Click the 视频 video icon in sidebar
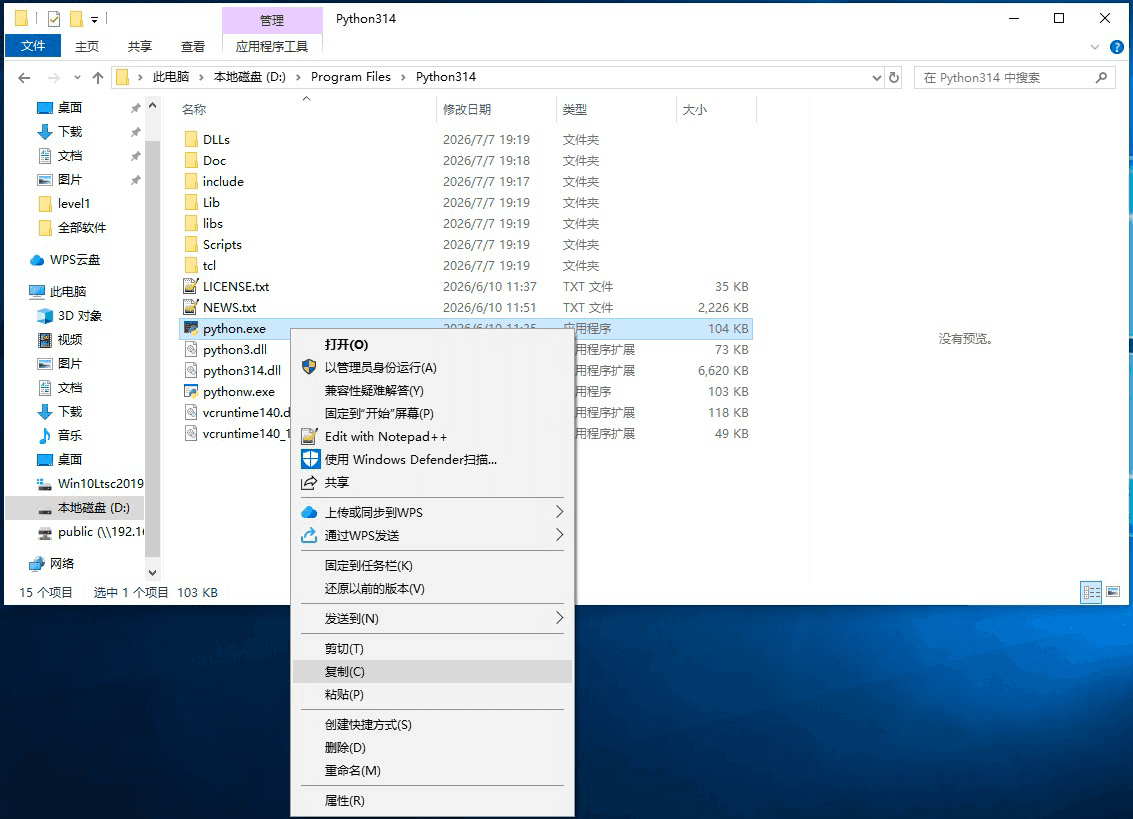The width and height of the screenshot is (1133, 819). tap(45, 340)
